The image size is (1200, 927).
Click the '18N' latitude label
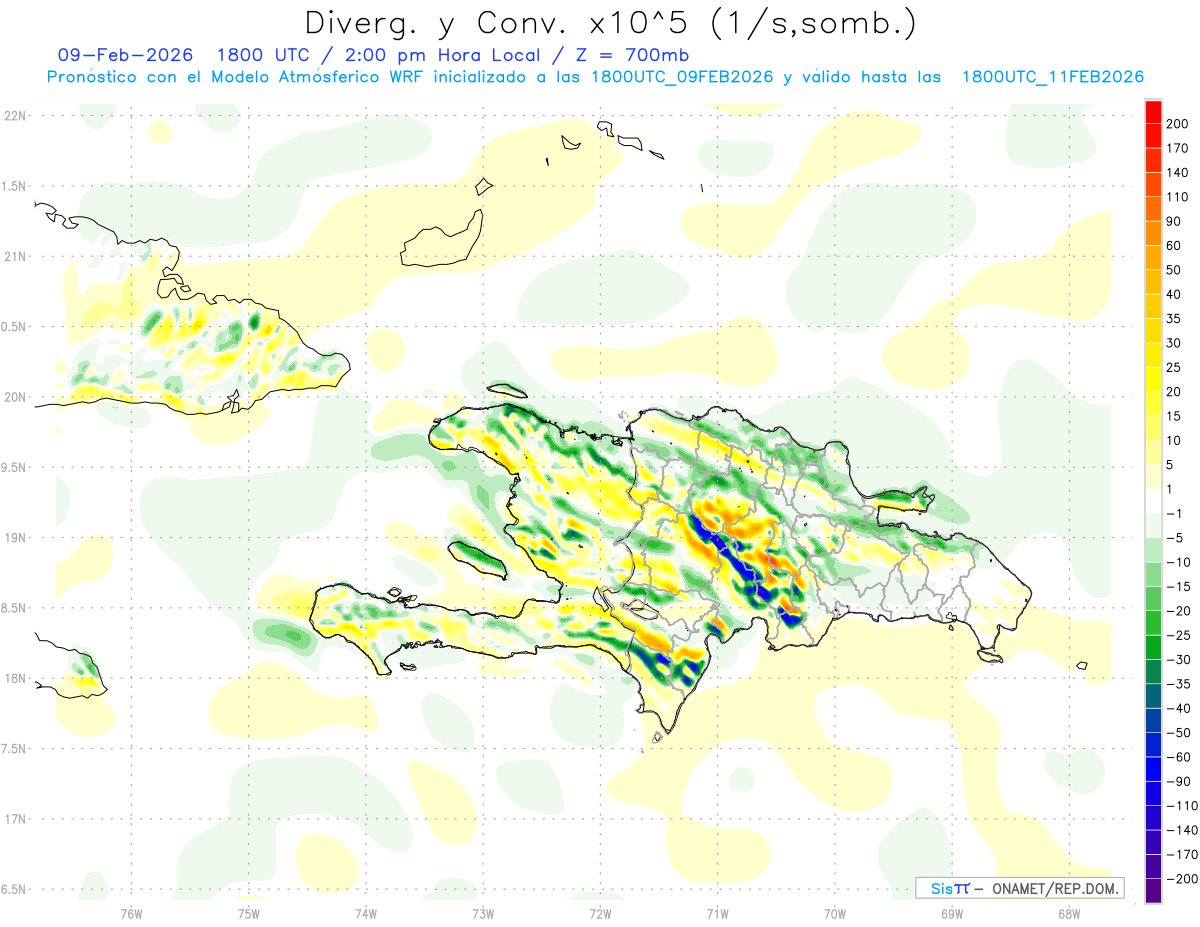15,678
